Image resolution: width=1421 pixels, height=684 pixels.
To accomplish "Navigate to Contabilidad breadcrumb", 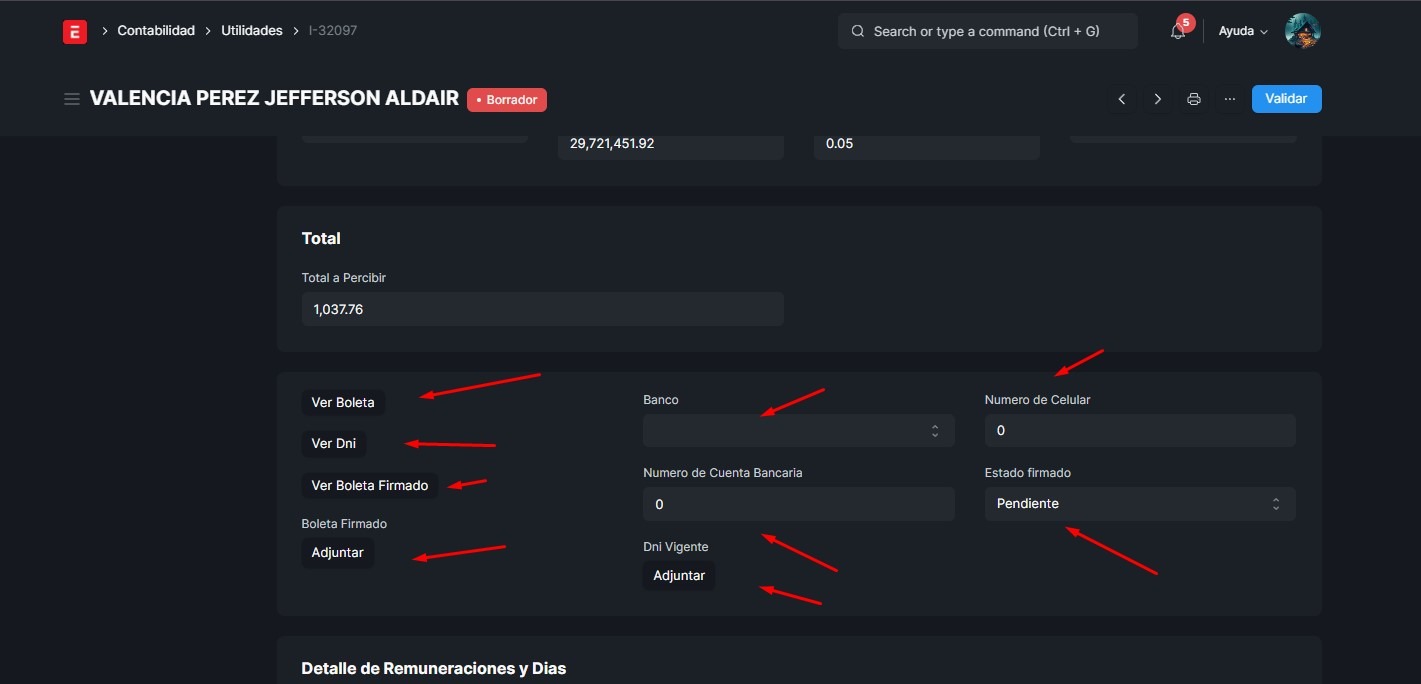I will (x=156, y=31).
